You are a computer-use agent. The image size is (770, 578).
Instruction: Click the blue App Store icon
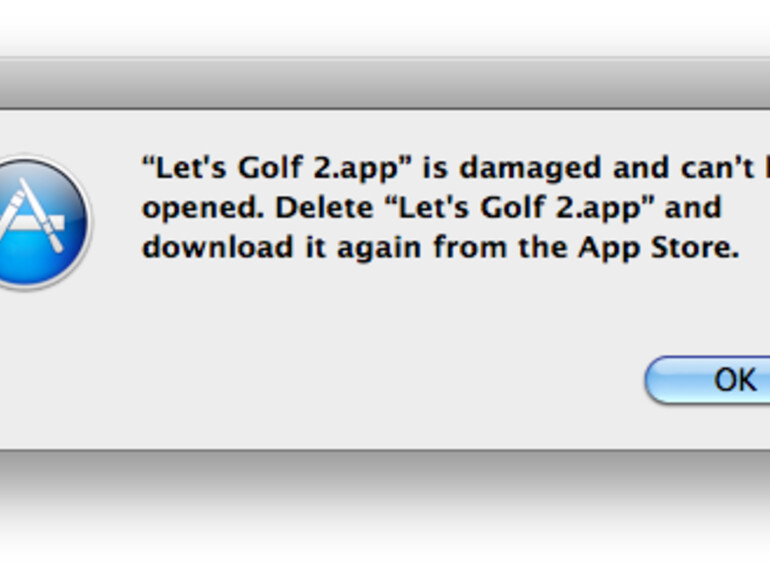(x=40, y=222)
